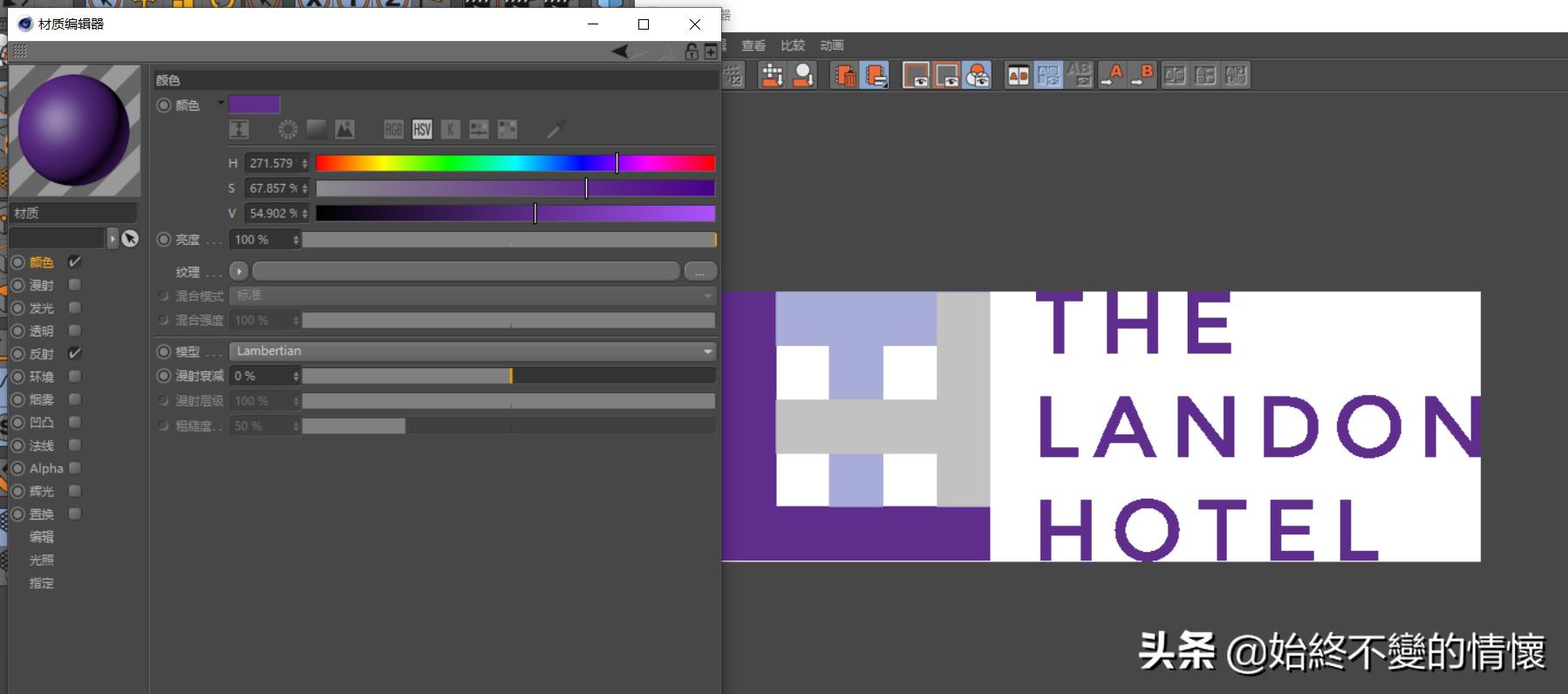Click the material name field arrow button

pos(112,238)
